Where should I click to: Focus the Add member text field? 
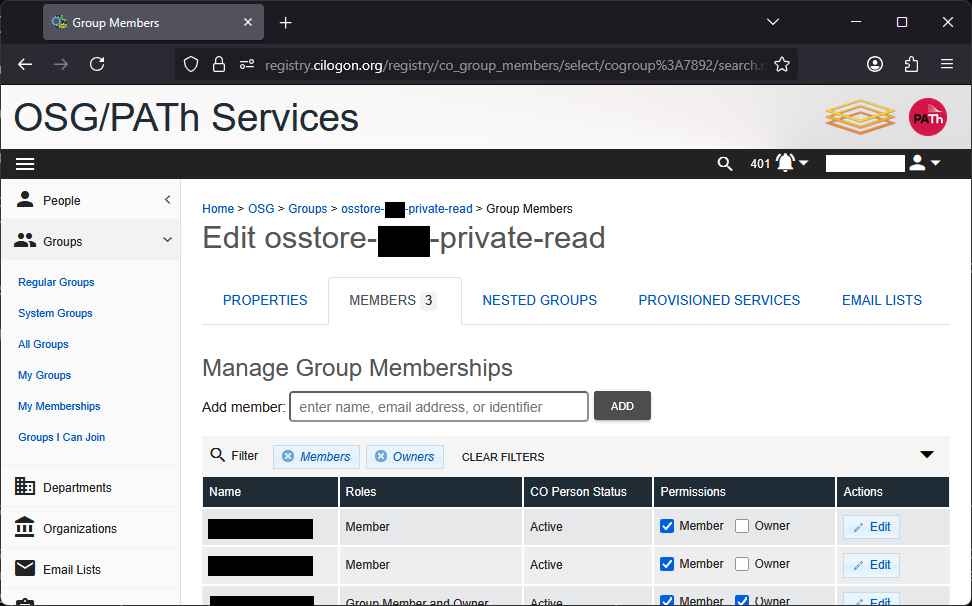tap(439, 407)
